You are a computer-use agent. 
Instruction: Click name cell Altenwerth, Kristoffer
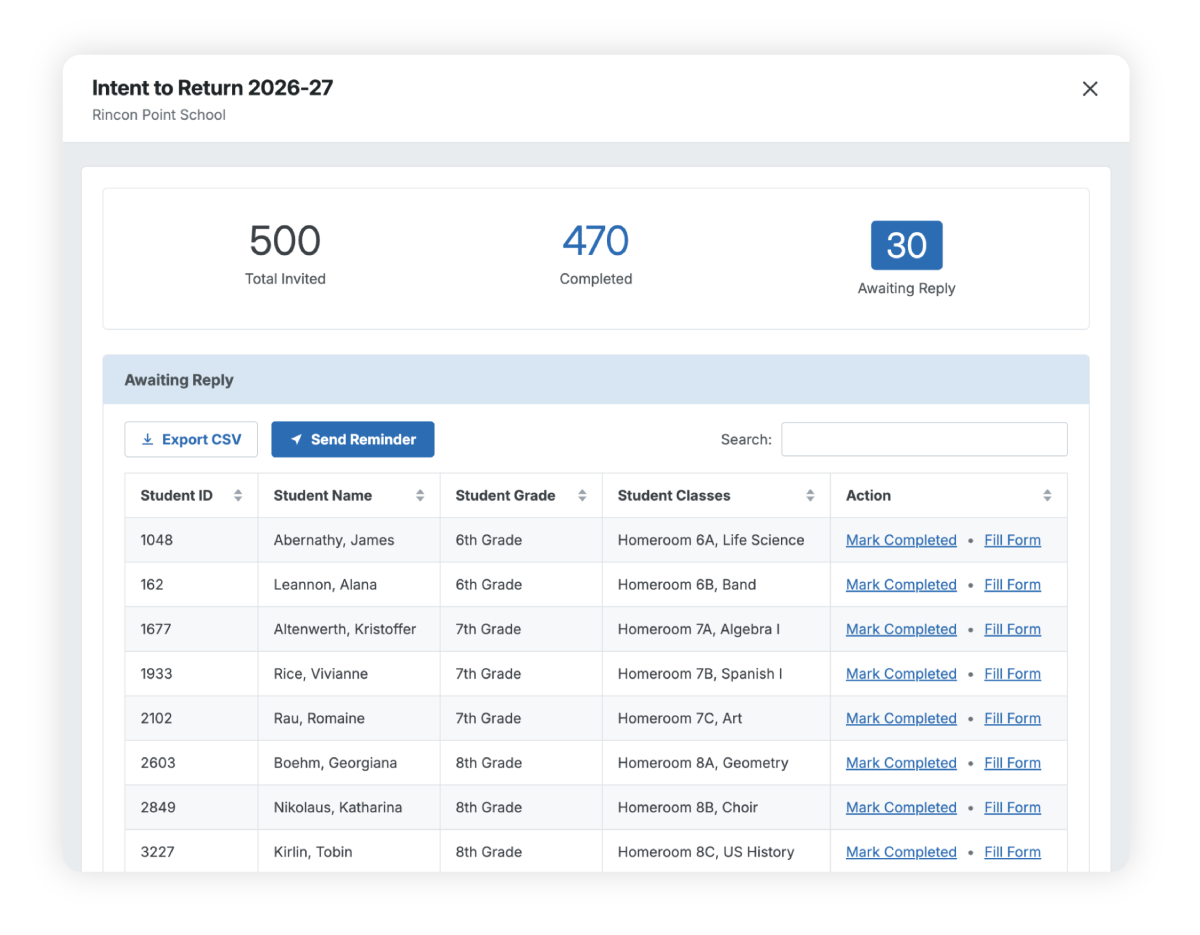(x=349, y=629)
